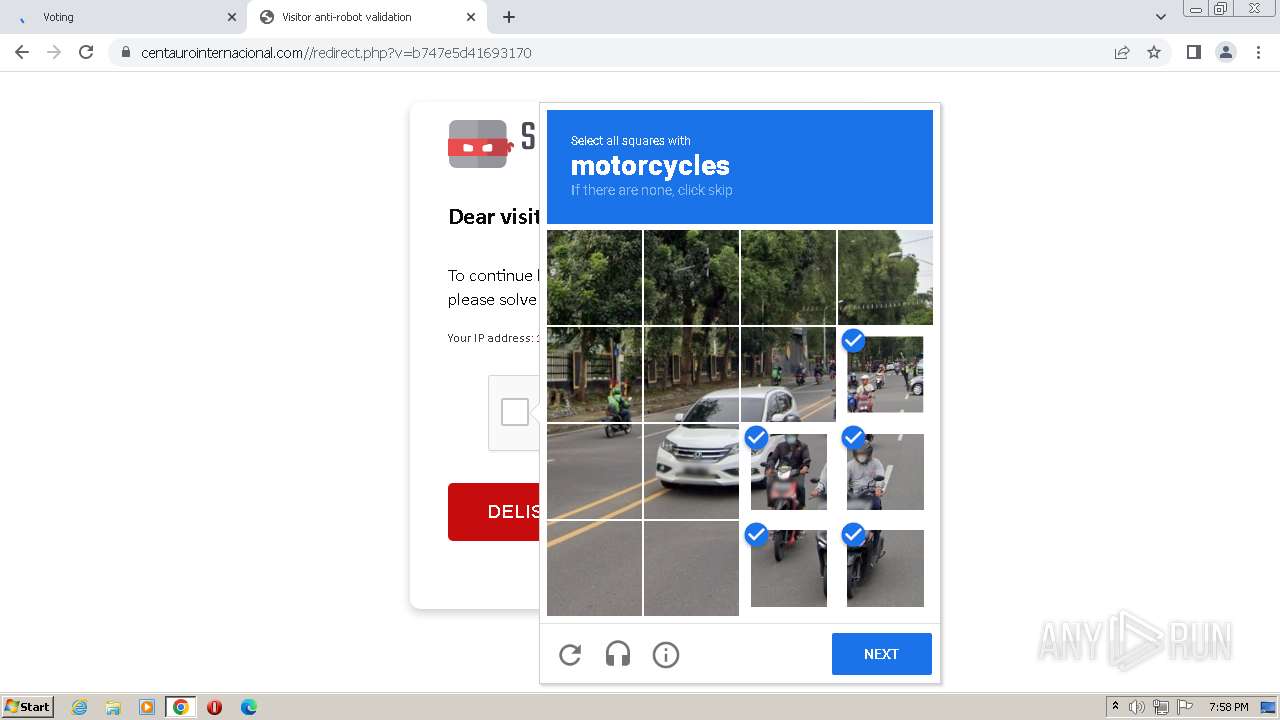The height and width of the screenshot is (720, 1280).
Task: Close the Voting tab
Action: pos(232,17)
